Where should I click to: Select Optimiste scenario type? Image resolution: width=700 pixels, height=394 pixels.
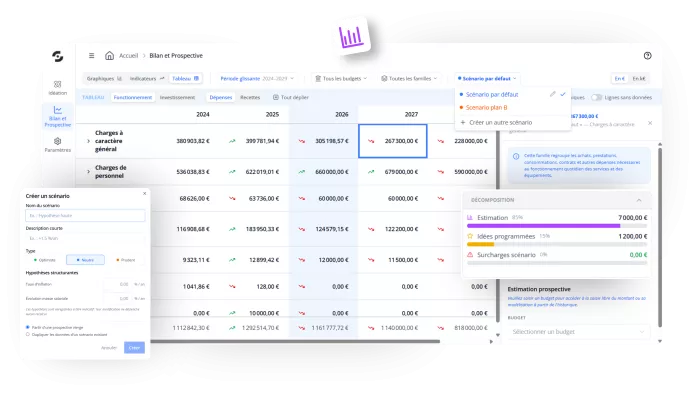(45, 260)
